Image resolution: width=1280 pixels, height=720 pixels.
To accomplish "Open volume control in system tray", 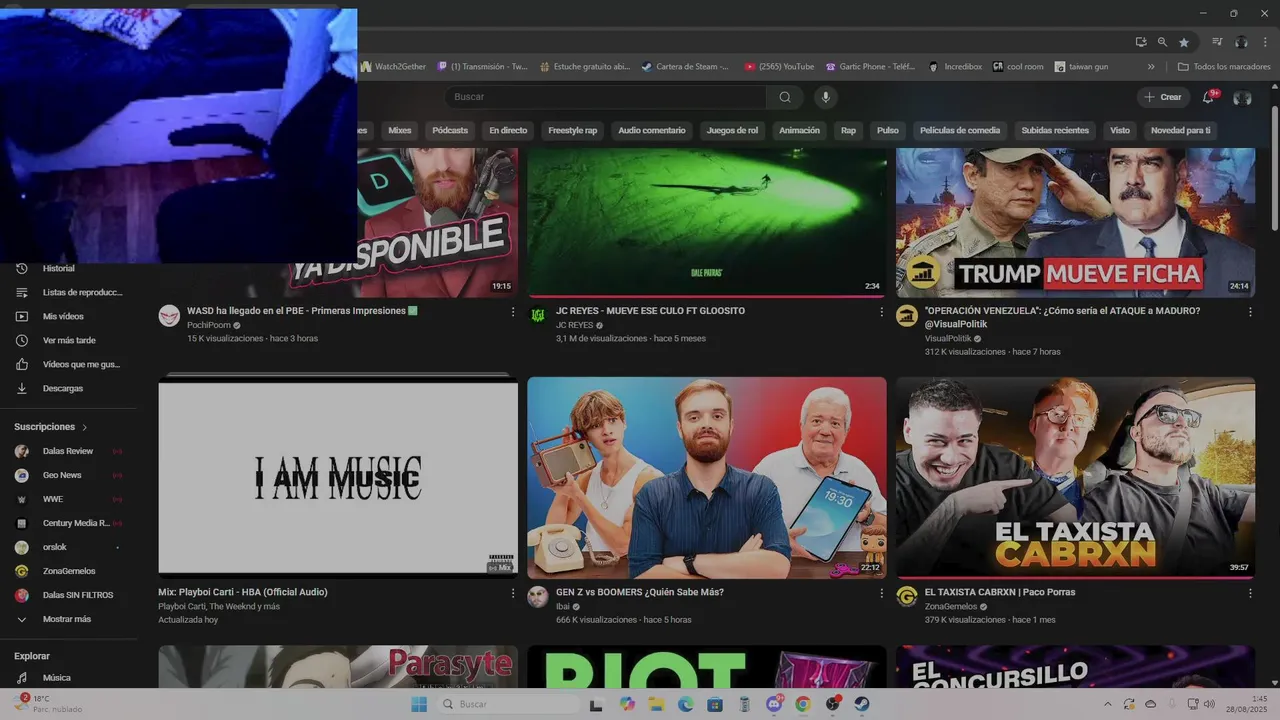I will coord(1209,704).
